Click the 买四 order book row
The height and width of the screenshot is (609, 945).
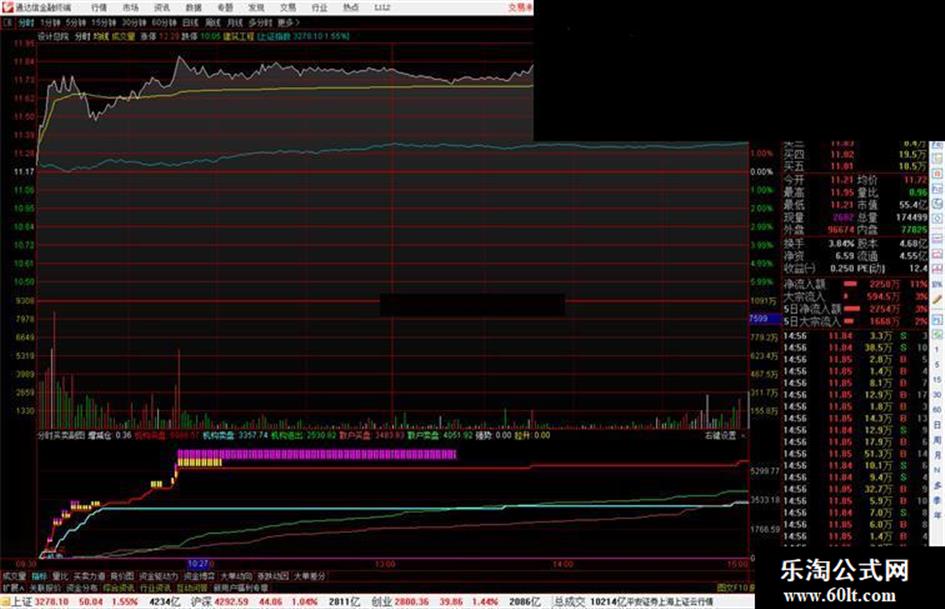click(855, 155)
